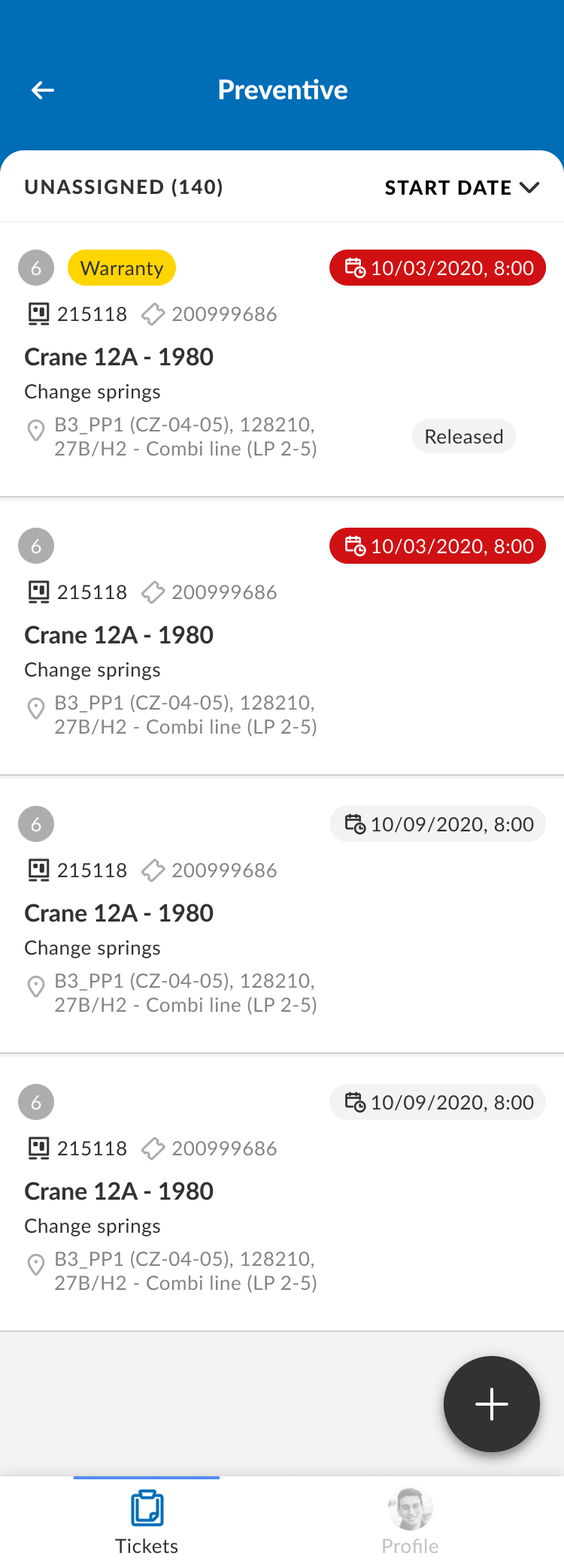Tap the first red overdue date 10/03/2020 badge

pos(438,268)
